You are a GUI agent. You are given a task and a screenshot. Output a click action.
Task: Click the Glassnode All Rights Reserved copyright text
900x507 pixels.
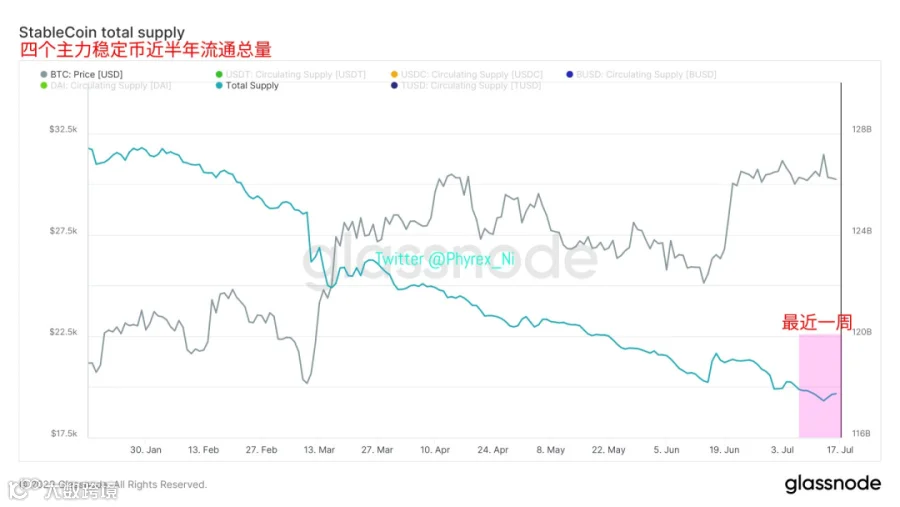[x=112, y=485]
